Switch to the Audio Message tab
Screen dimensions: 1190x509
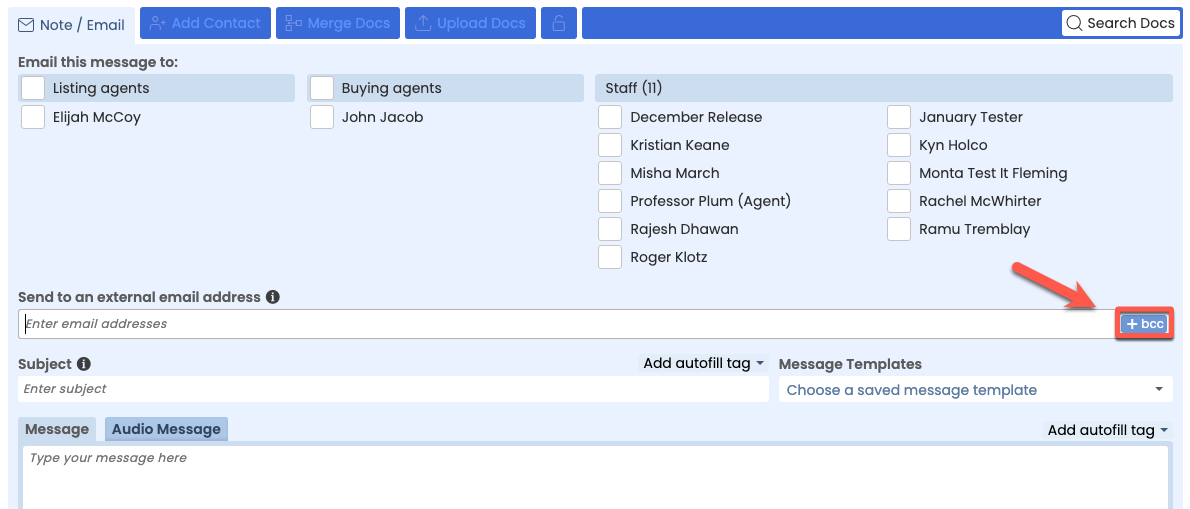[166, 429]
